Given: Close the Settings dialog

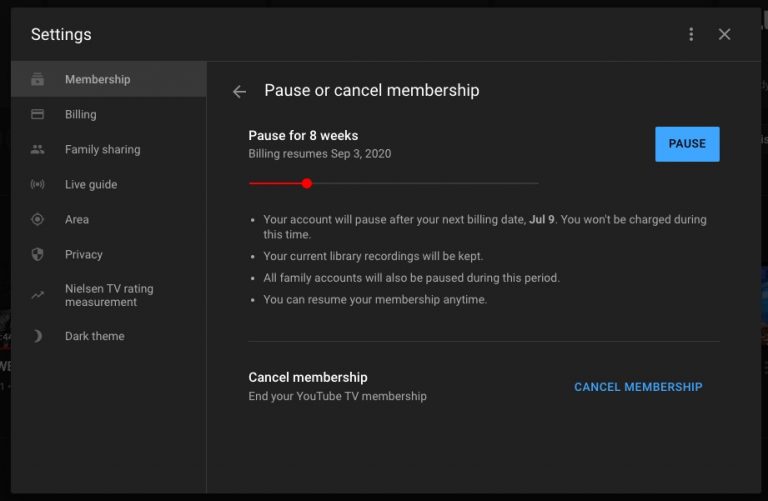Looking at the screenshot, I should [725, 35].
